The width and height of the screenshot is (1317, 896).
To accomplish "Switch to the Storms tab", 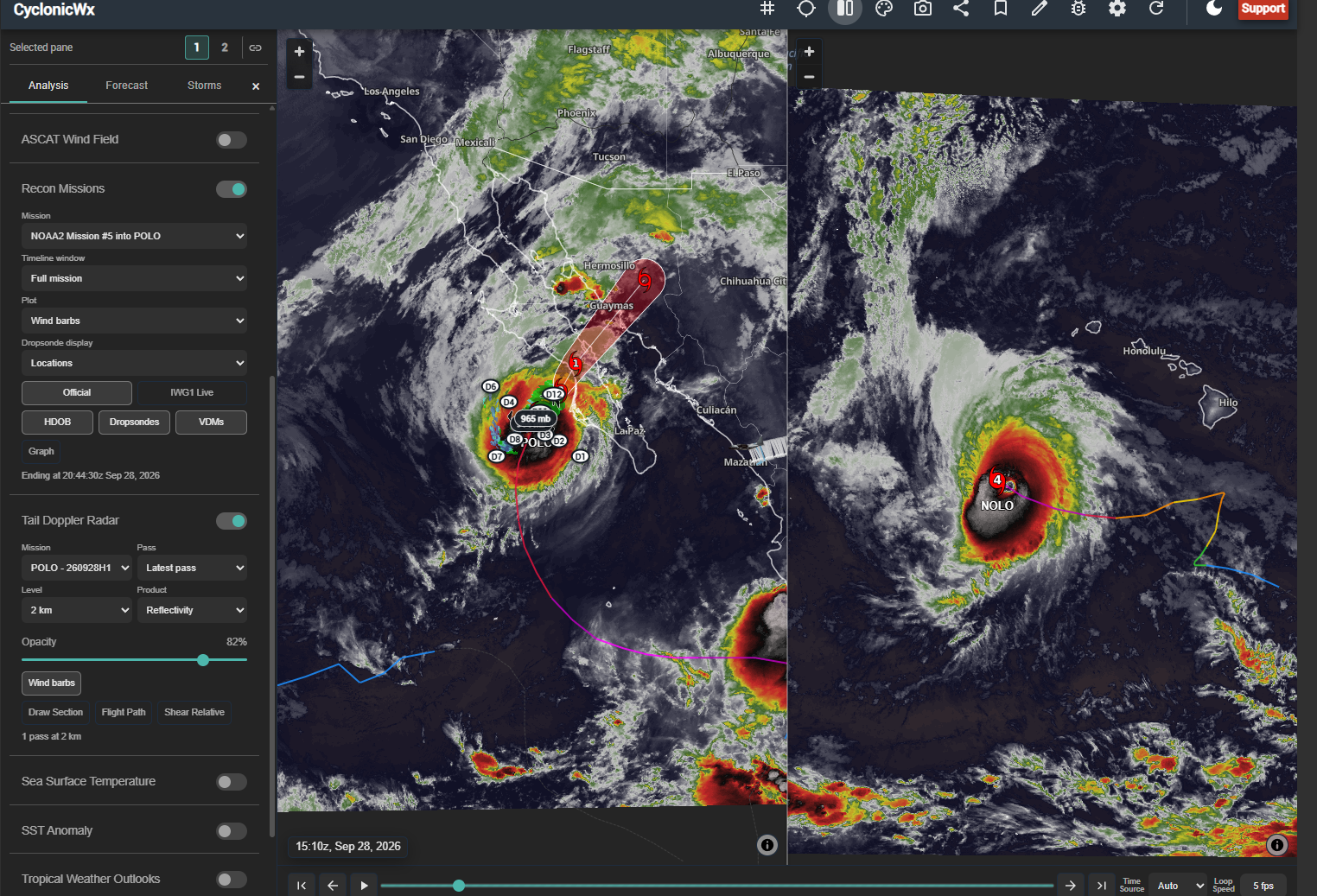I will [204, 86].
